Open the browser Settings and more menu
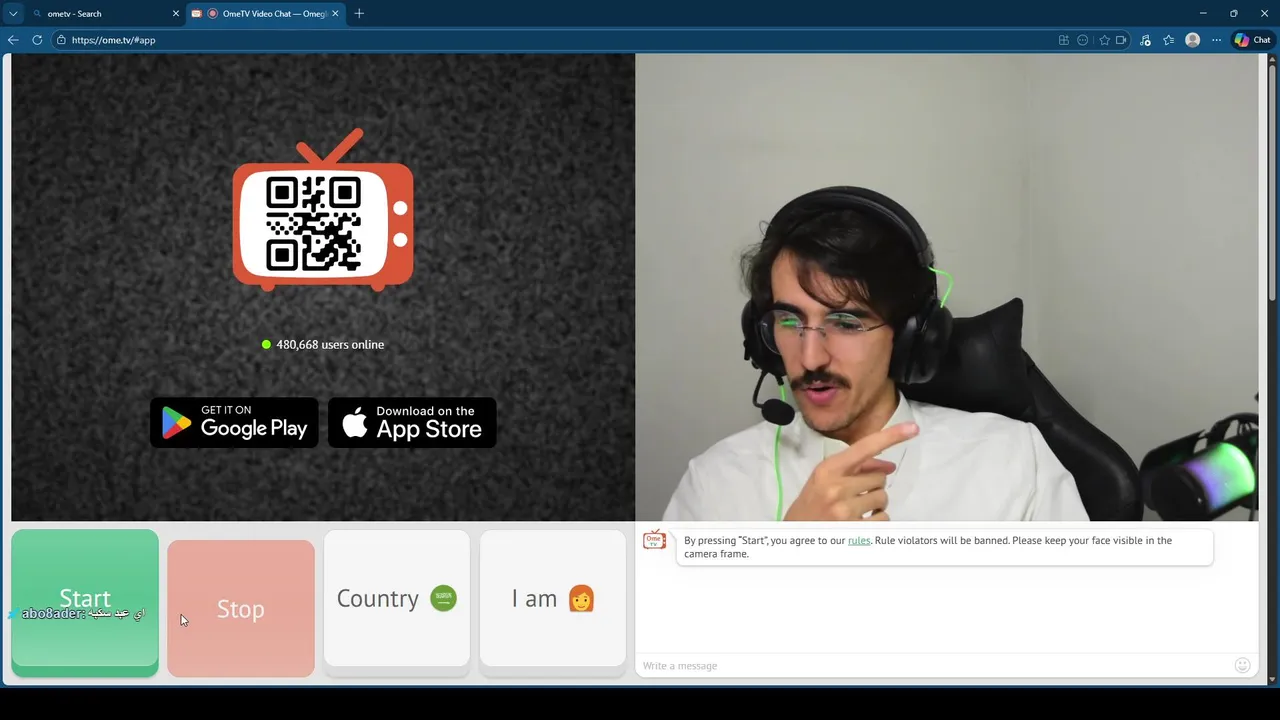The height and width of the screenshot is (720, 1280). click(1216, 40)
